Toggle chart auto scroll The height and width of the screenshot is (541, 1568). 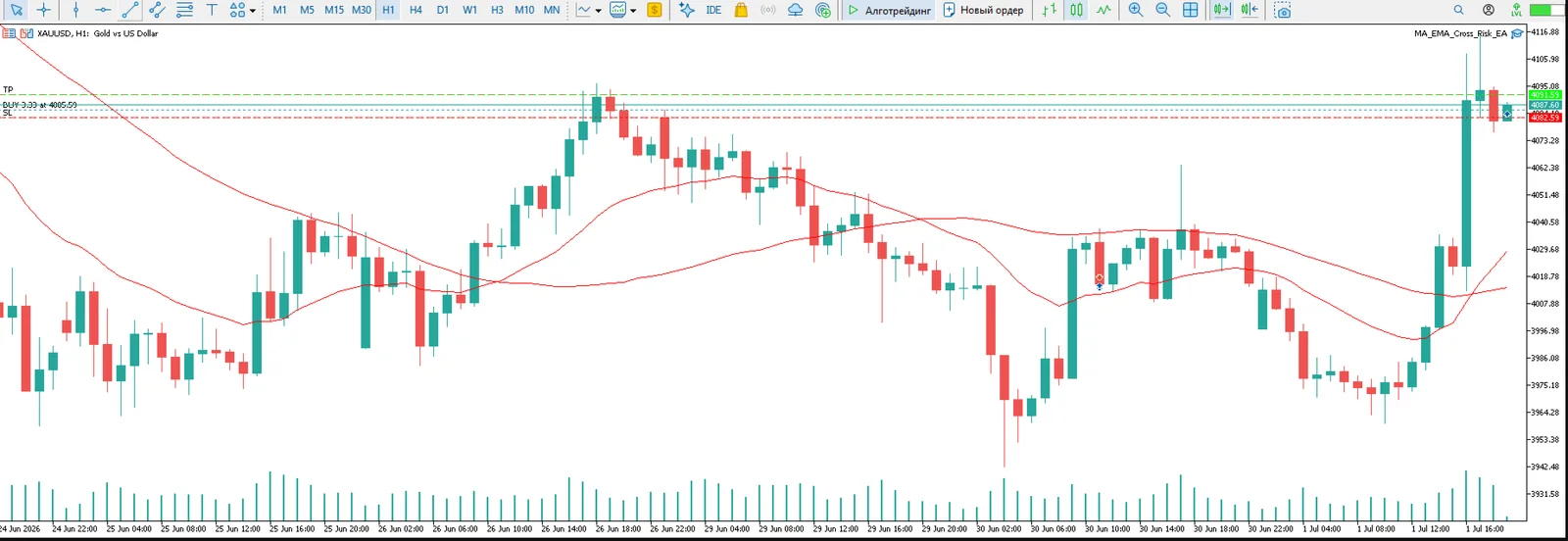click(x=1222, y=10)
